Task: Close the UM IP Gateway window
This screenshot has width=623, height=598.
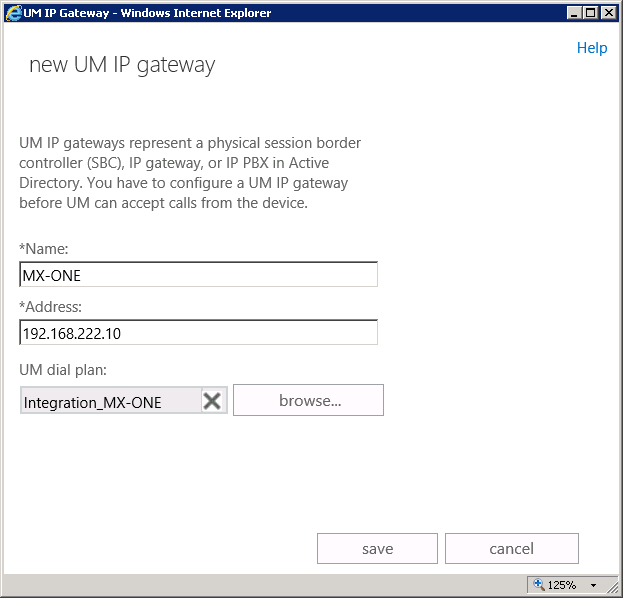Action: click(609, 13)
